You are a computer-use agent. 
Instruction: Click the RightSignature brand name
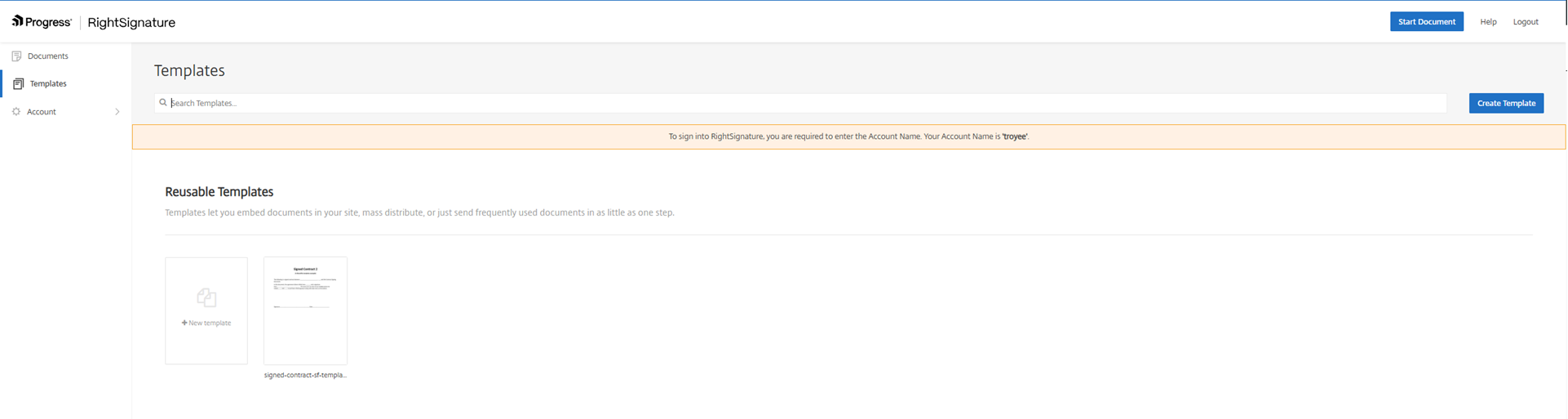click(131, 23)
